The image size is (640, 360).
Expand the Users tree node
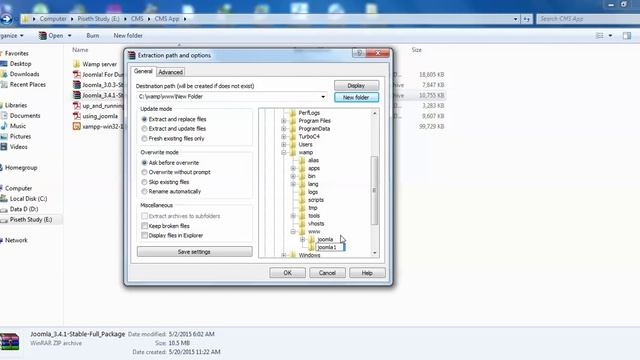(284, 144)
